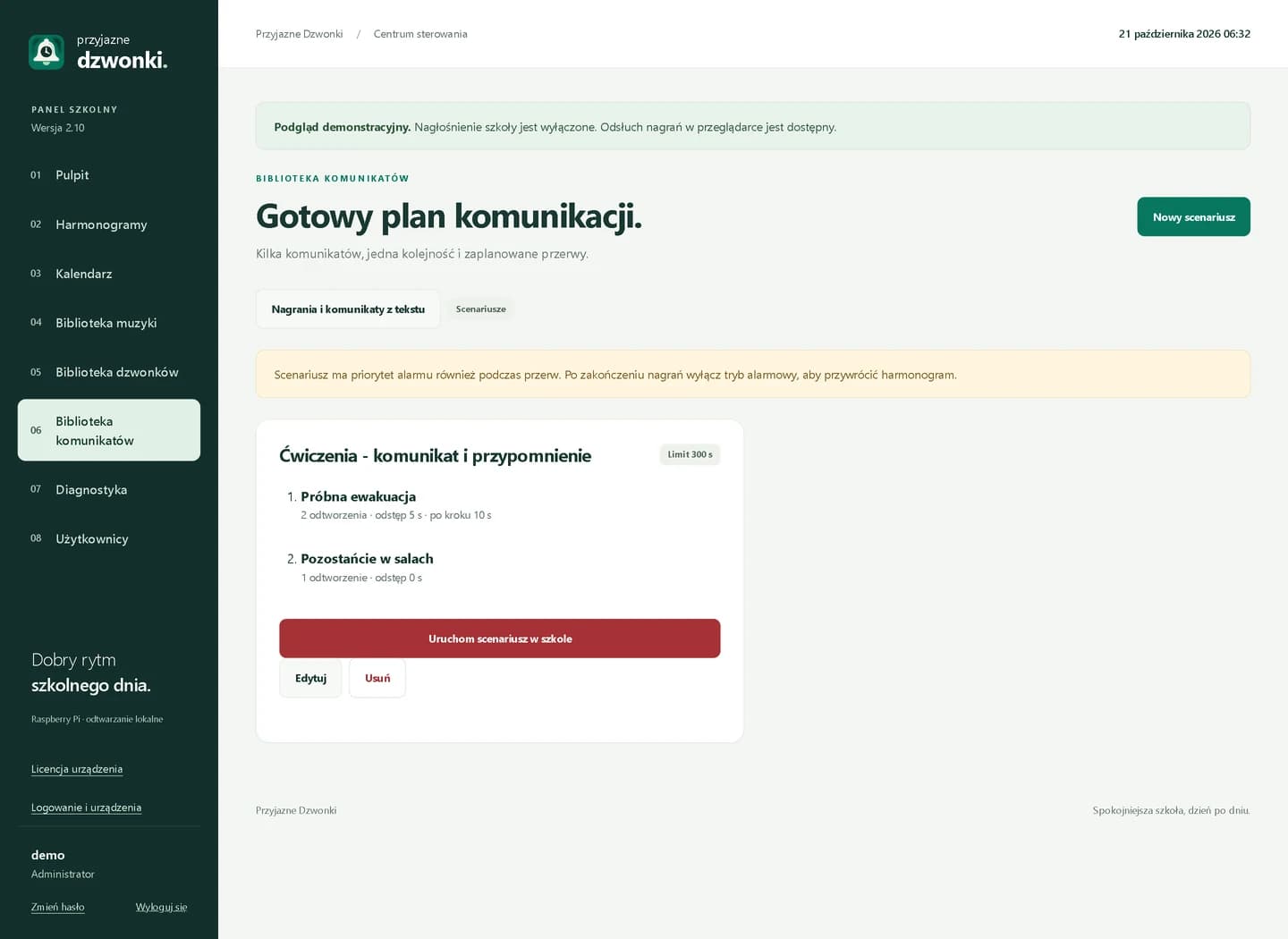Screen dimensions: 1288x939
Task: Click the Podgląd demonstracyjny notice
Action: [x=753, y=126]
